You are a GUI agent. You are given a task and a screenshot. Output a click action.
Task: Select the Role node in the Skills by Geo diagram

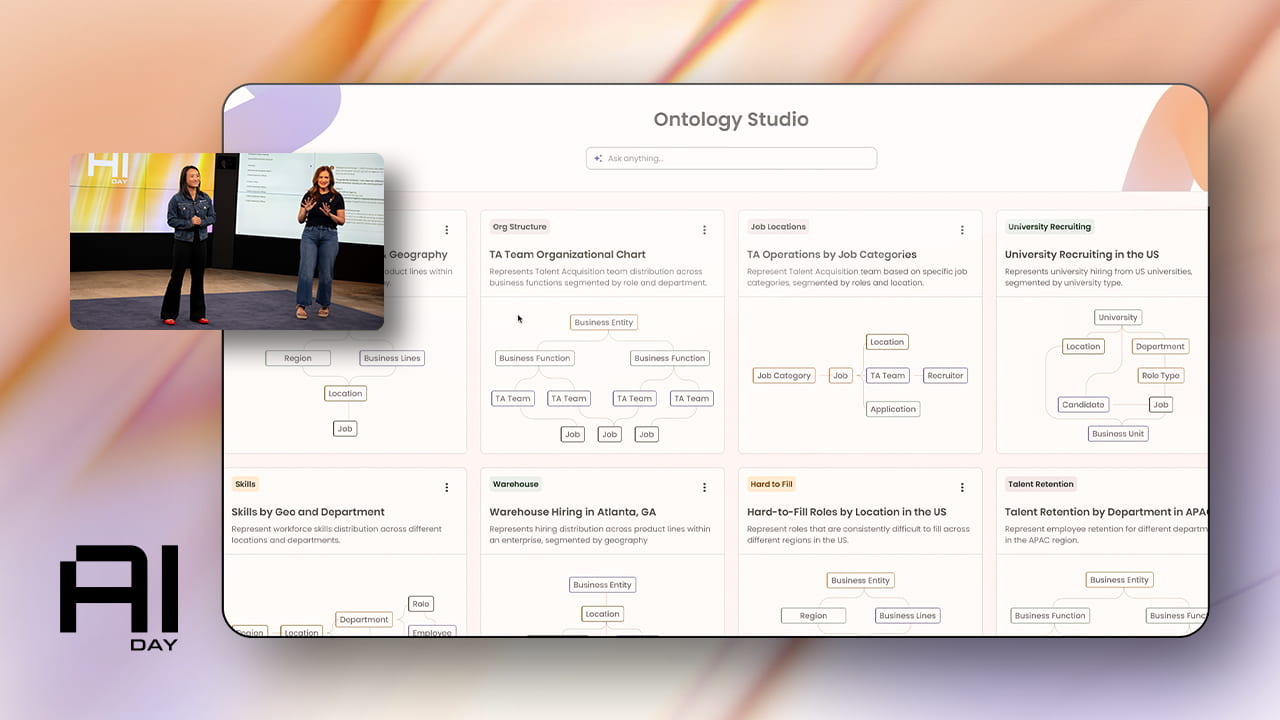point(421,604)
